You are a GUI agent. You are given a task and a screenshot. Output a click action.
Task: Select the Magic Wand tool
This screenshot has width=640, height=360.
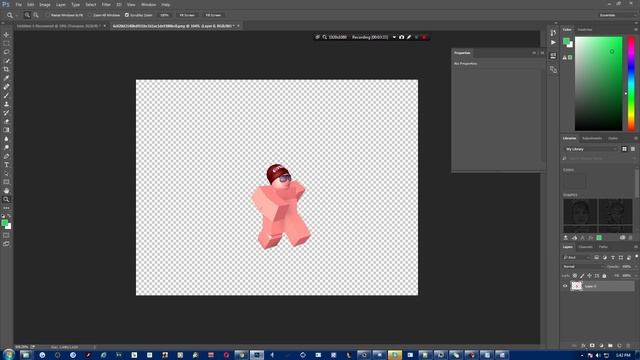tap(6, 61)
